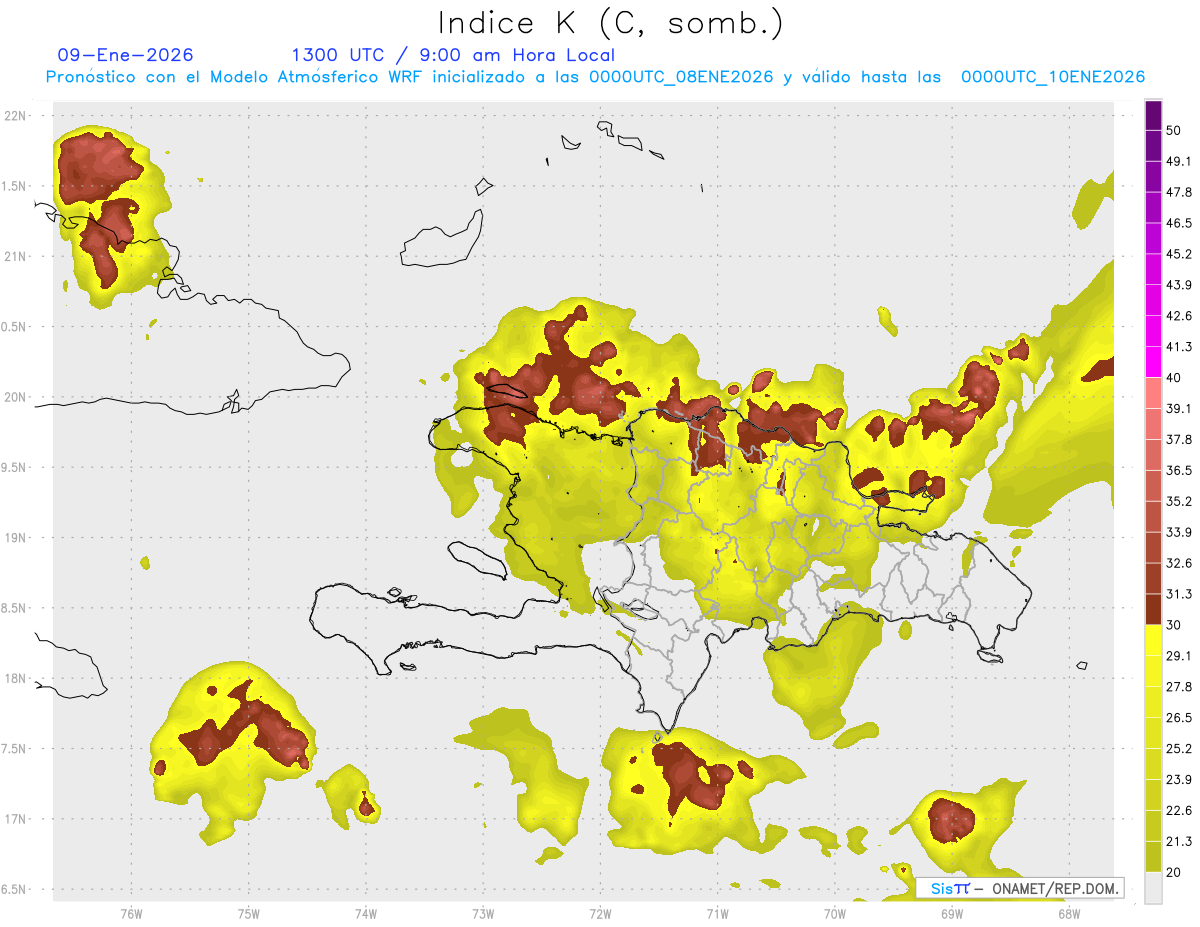Click the colorbar value "21.3"
The height and width of the screenshot is (927, 1200).
(1179, 841)
